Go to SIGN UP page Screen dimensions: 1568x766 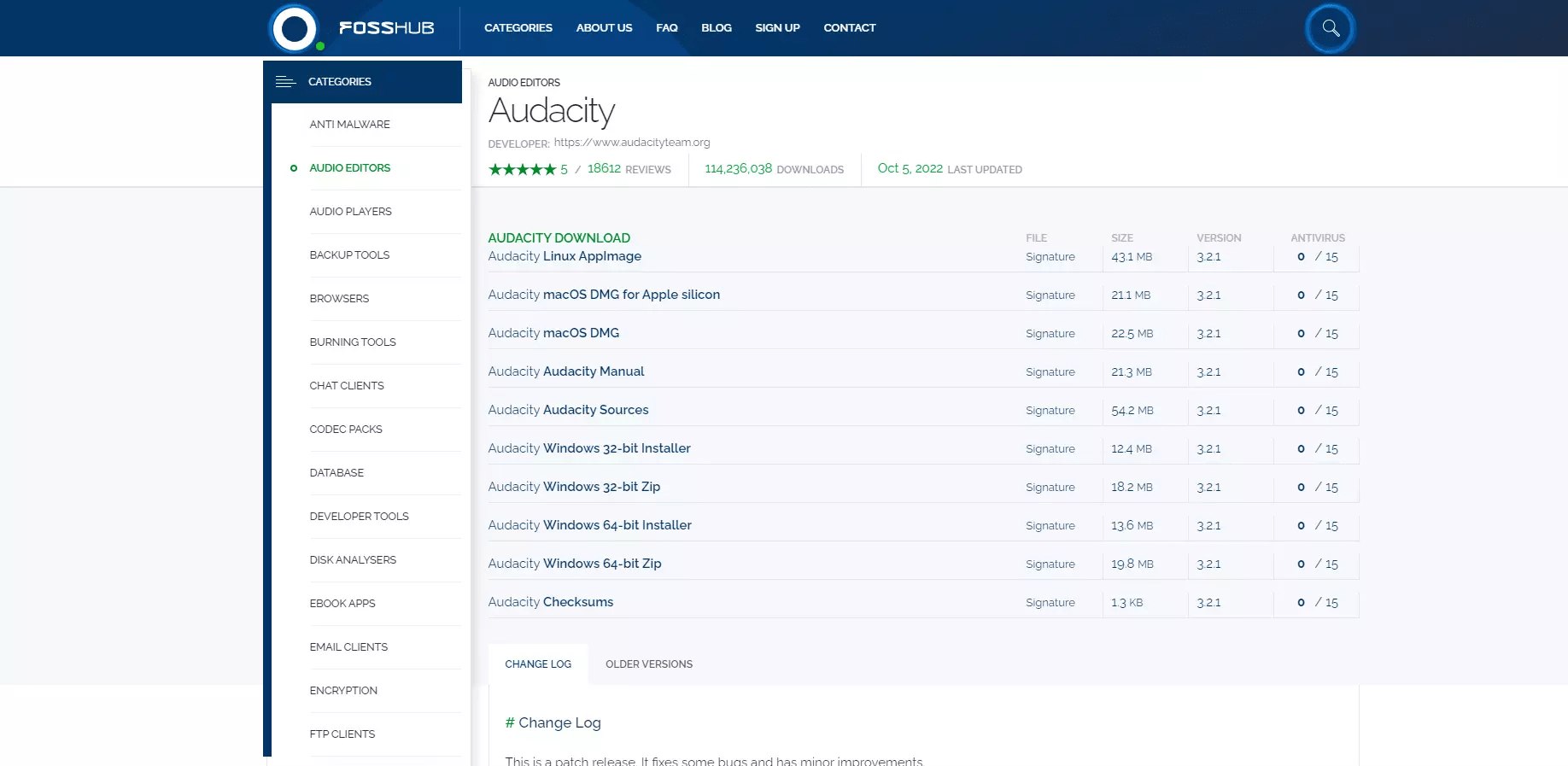[777, 27]
